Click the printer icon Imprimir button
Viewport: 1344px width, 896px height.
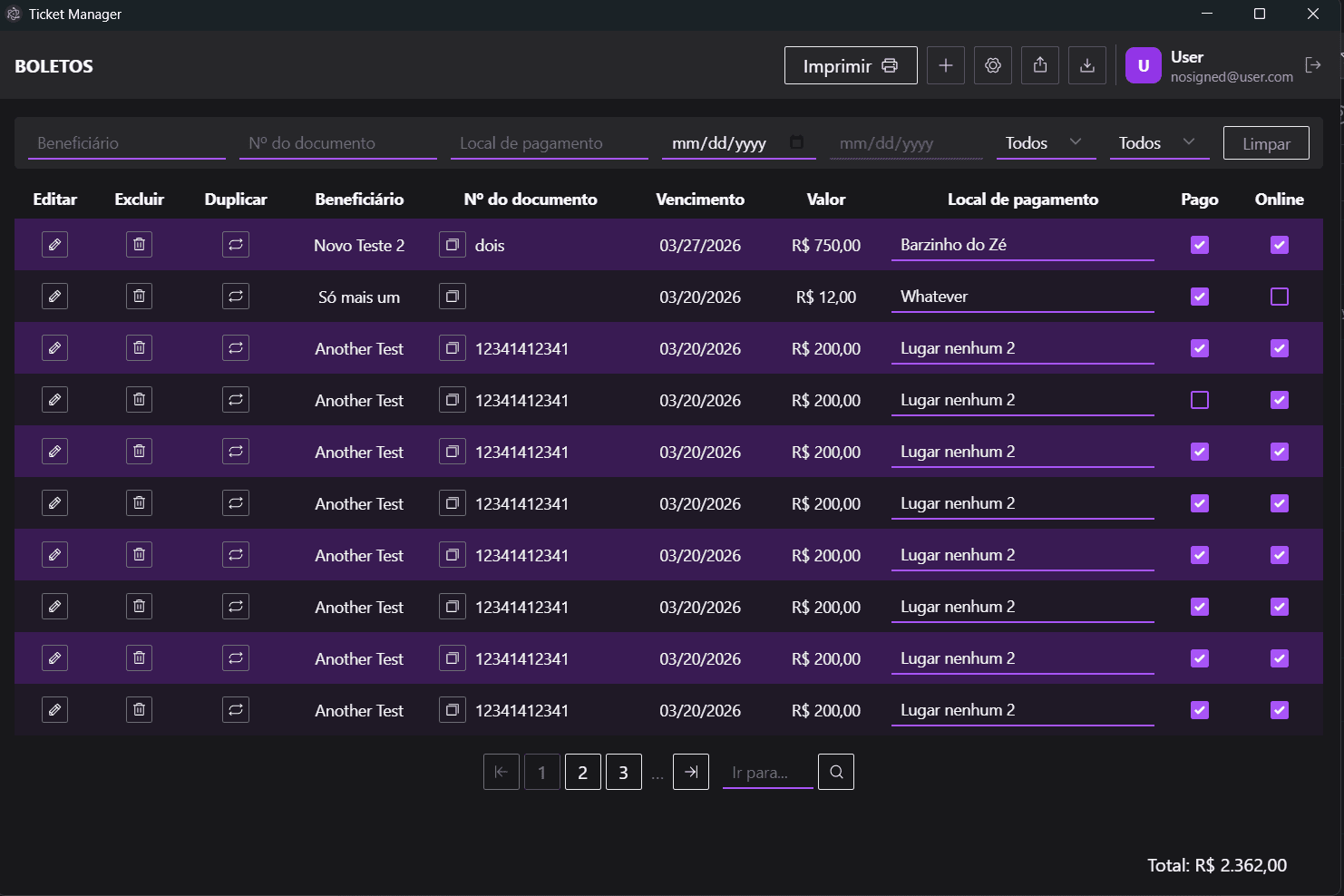coord(851,65)
